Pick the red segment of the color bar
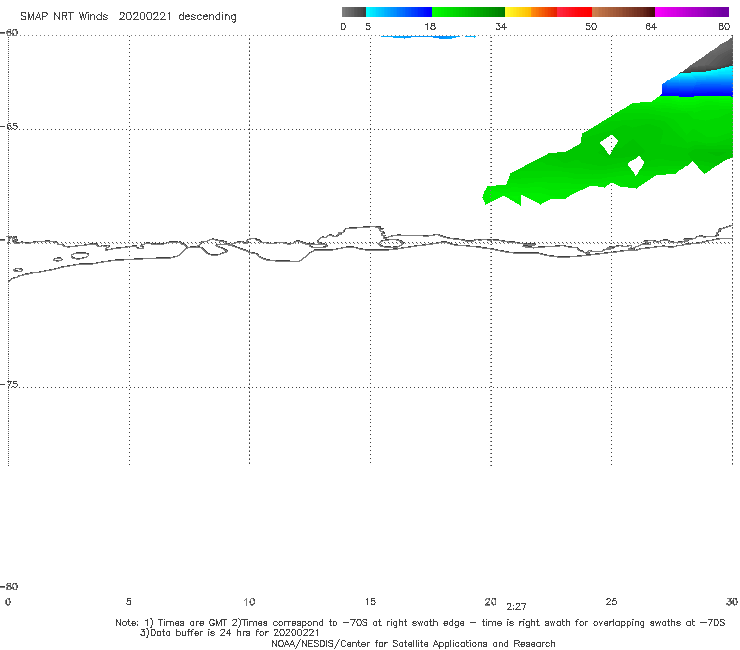 pyautogui.click(x=575, y=12)
